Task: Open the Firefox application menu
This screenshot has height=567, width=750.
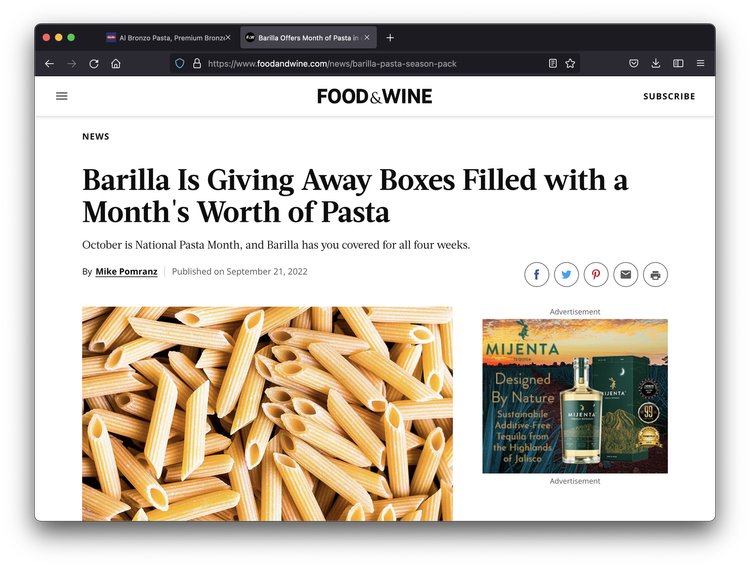Action: 700,64
